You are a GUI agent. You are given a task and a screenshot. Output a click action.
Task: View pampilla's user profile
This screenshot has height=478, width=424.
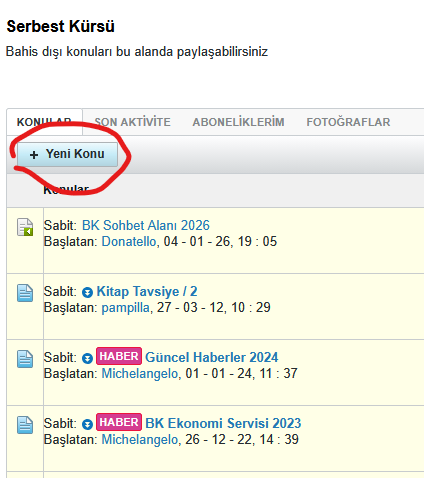125,308
